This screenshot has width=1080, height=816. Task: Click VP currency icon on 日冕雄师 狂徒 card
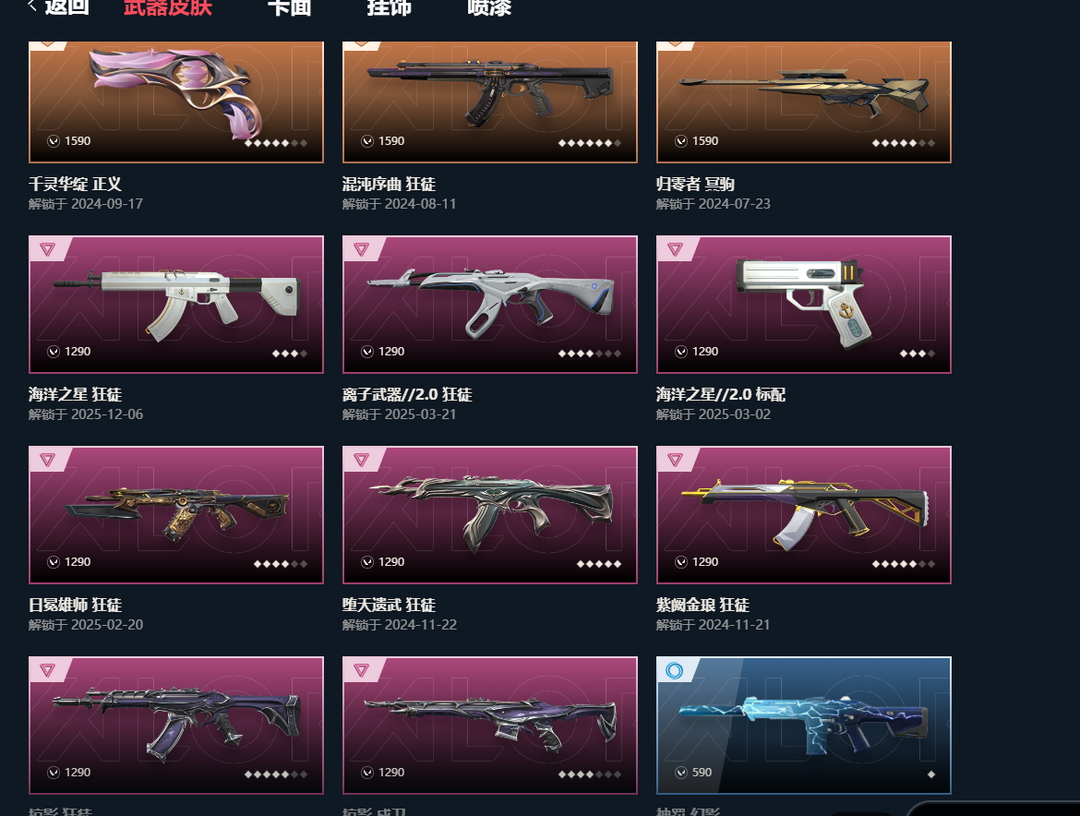53,562
